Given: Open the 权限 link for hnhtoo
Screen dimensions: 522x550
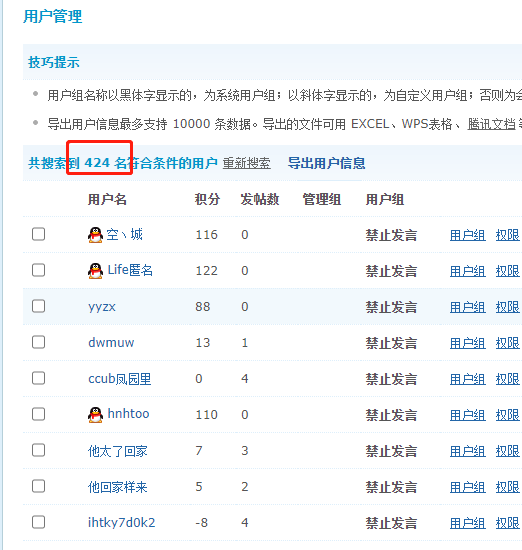Looking at the screenshot, I should [507, 415].
